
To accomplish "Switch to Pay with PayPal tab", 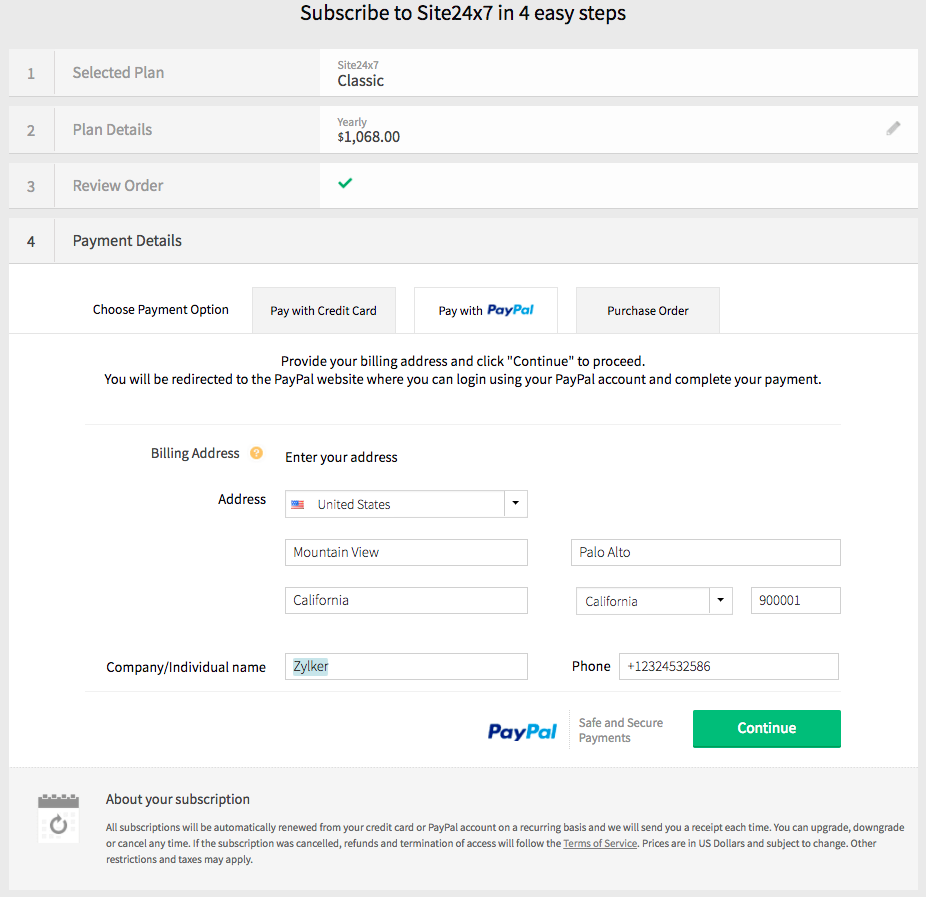I will [x=486, y=311].
